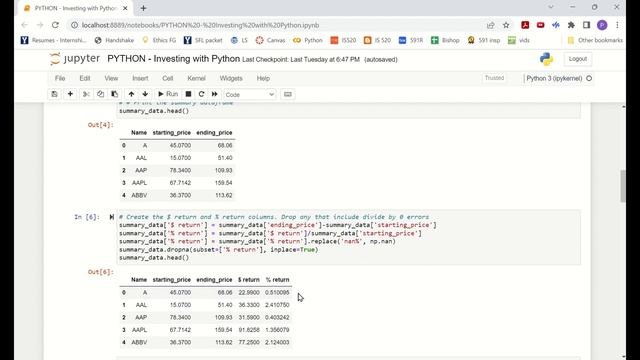640x360 pixels.
Task: Open the File menu
Action: [x=60, y=78]
